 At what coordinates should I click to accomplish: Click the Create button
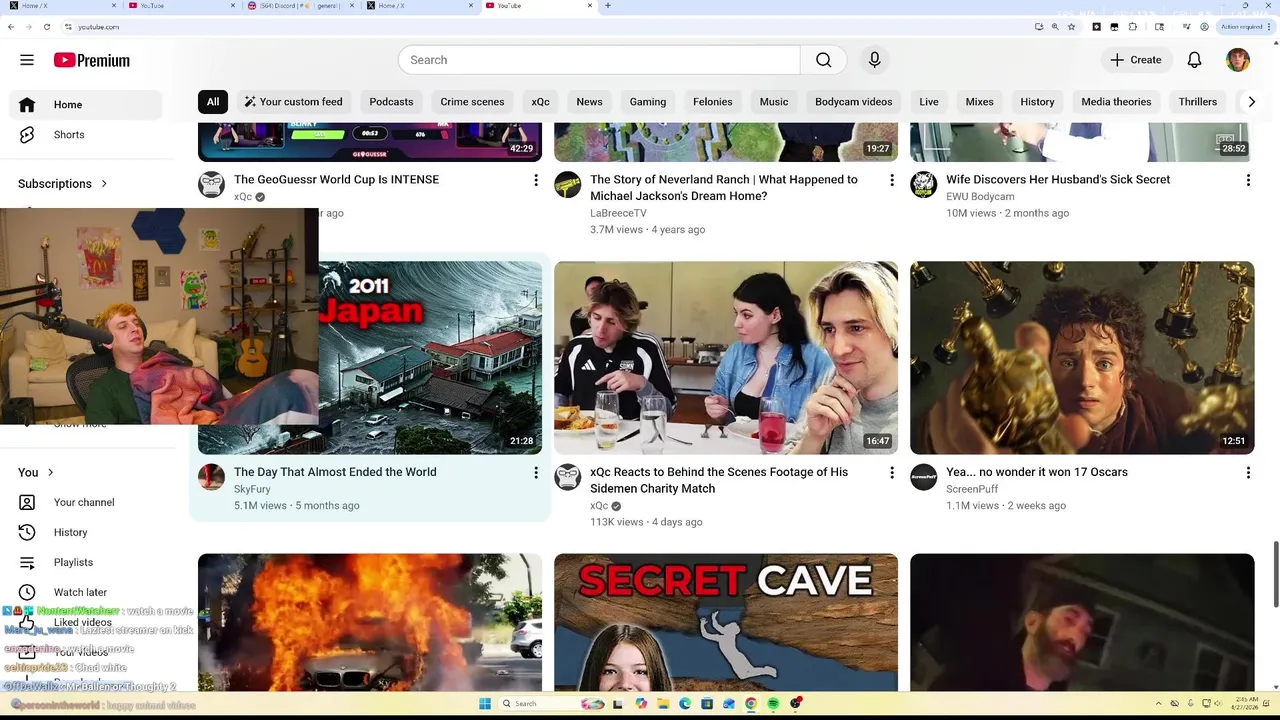pos(1136,60)
